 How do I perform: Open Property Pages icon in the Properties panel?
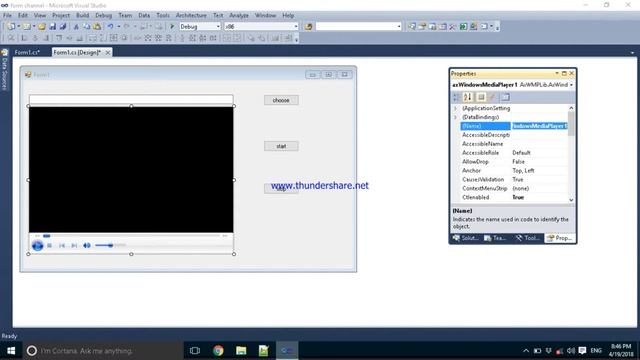pyautogui.click(x=505, y=97)
